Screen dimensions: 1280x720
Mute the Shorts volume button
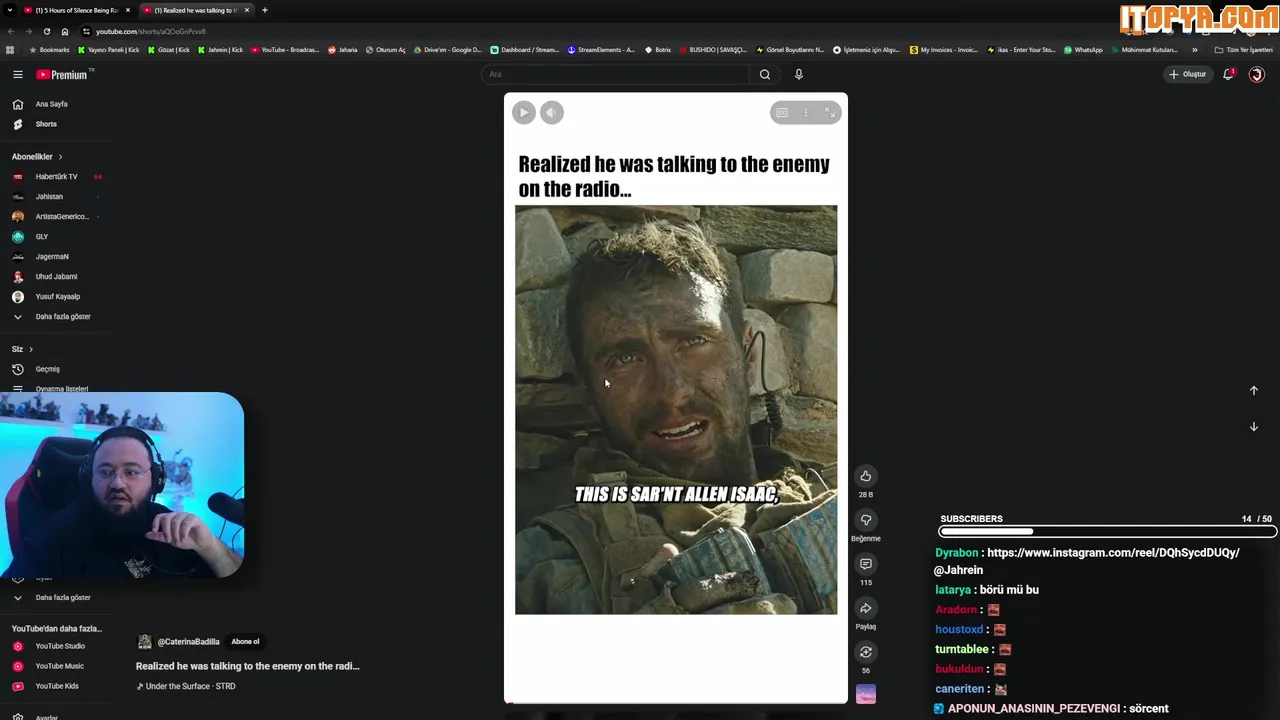pyautogui.click(x=552, y=113)
